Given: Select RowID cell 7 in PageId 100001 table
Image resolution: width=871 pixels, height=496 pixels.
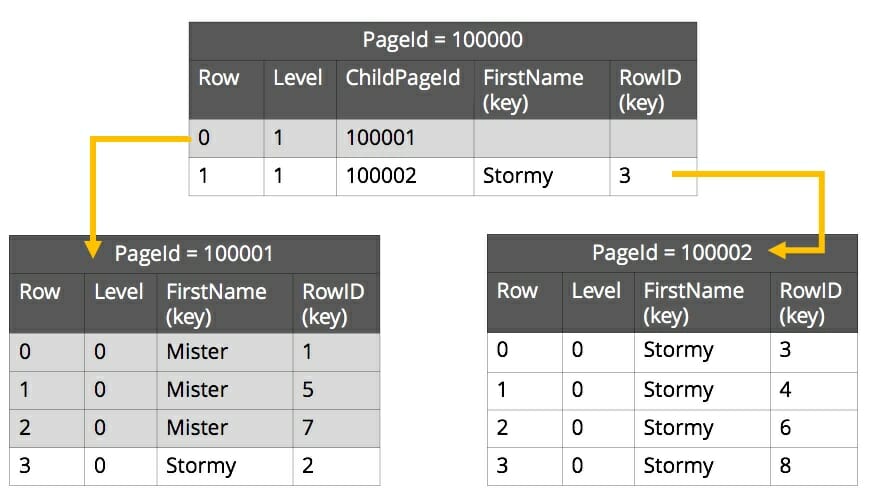Looking at the screenshot, I should pyautogui.click(x=309, y=428).
